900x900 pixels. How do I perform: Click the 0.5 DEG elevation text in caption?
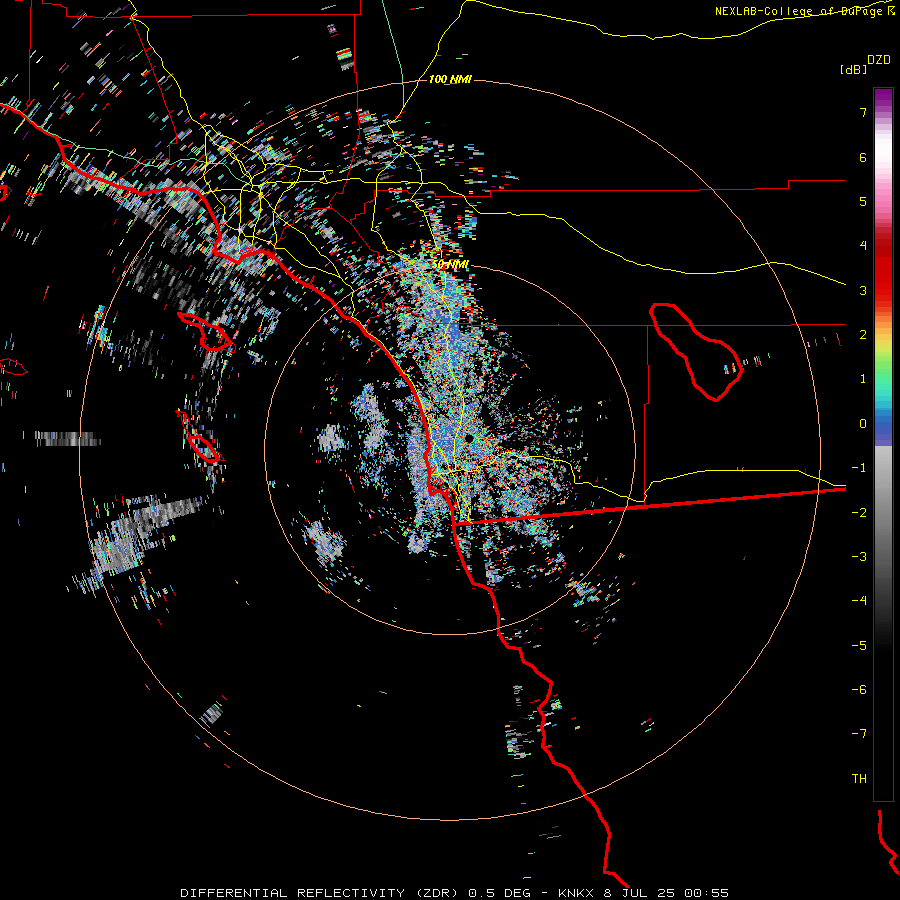coord(501,893)
